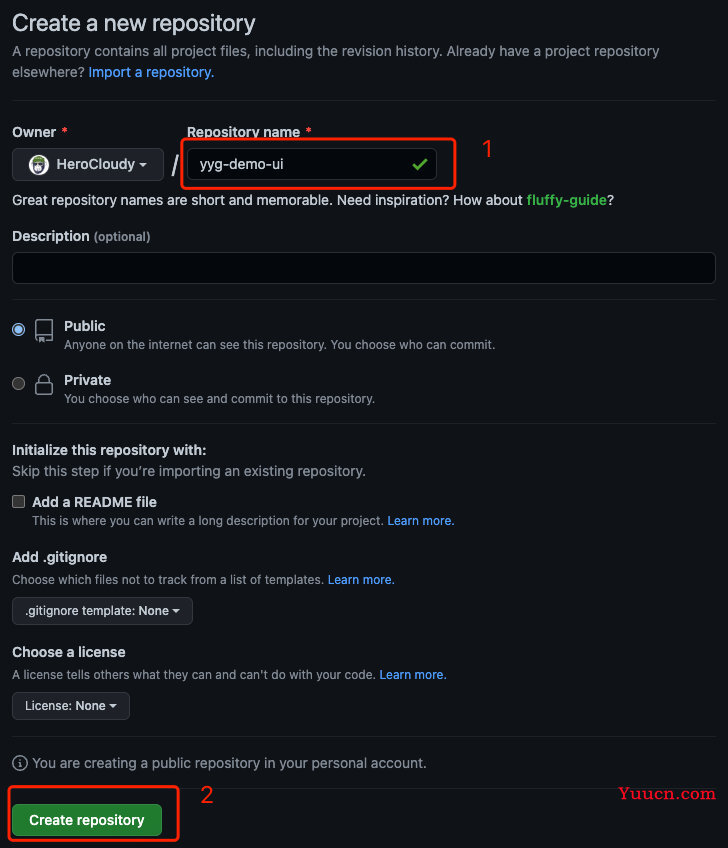Expand the .gitignore template dropdown
The image size is (728, 848).
click(102, 611)
